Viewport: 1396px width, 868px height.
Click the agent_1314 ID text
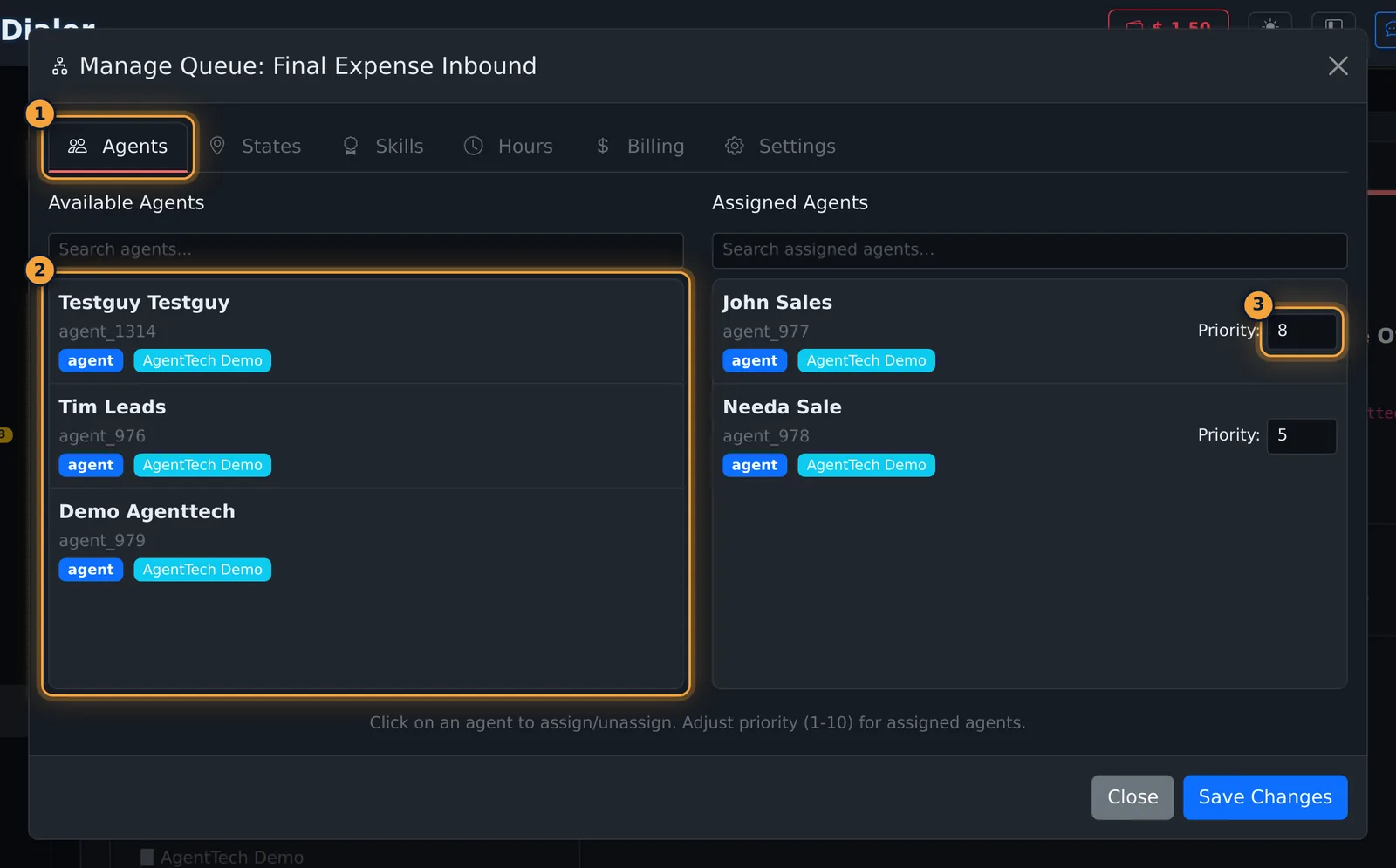(x=107, y=332)
